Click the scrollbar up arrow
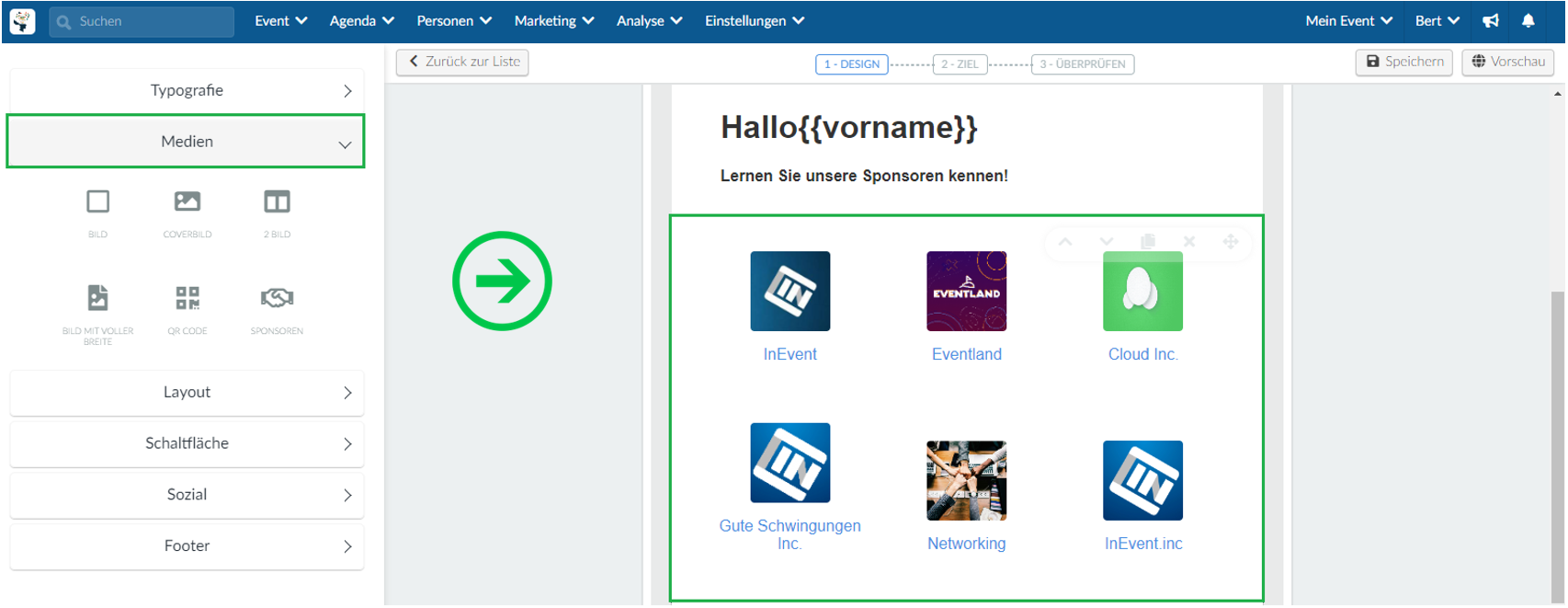 coord(1558,94)
